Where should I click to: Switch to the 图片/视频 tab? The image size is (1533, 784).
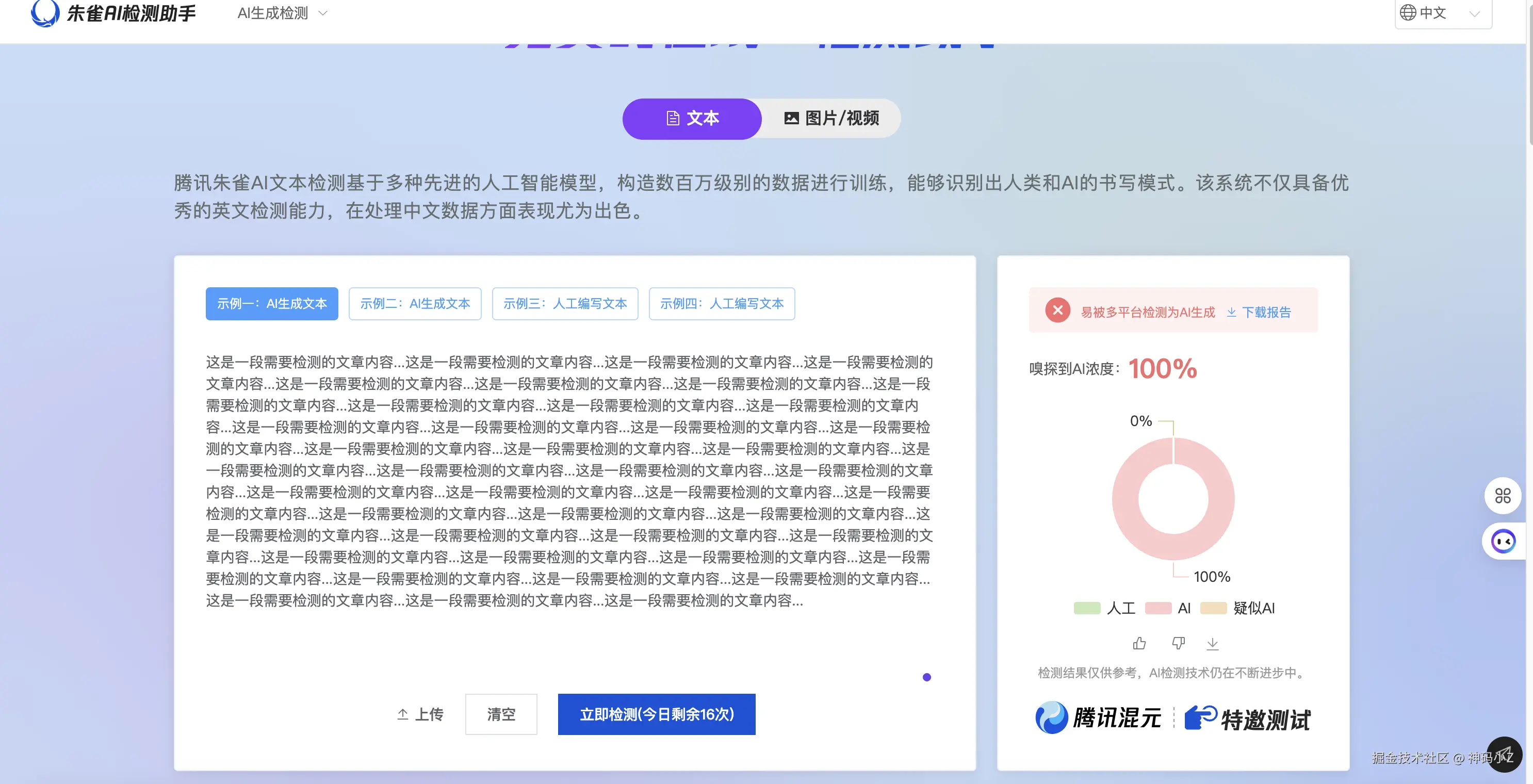pos(831,119)
